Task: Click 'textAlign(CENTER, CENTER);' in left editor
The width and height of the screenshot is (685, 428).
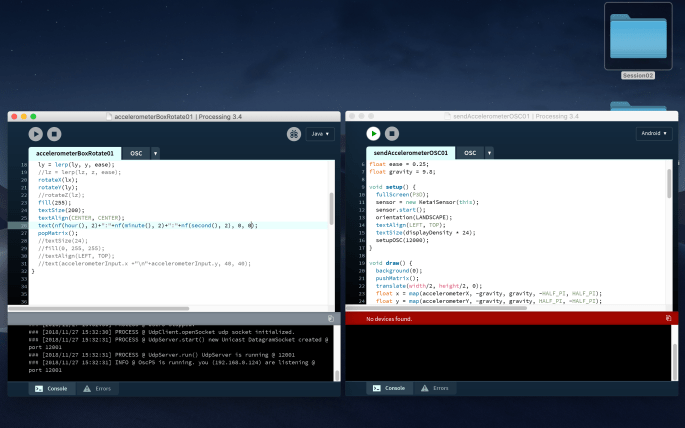Action: coord(81,218)
